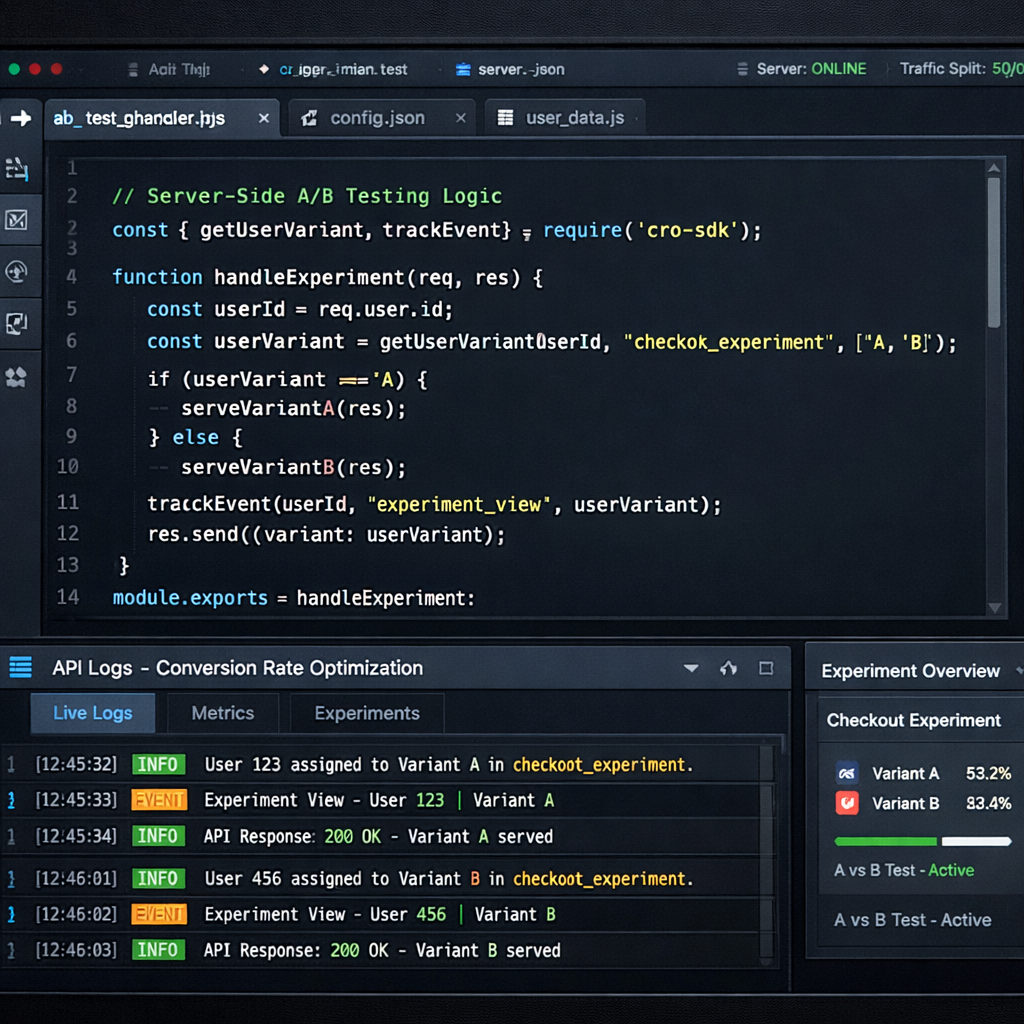1024x1024 pixels.
Task: Click the white segment of the progress bar
Action: 976,841
